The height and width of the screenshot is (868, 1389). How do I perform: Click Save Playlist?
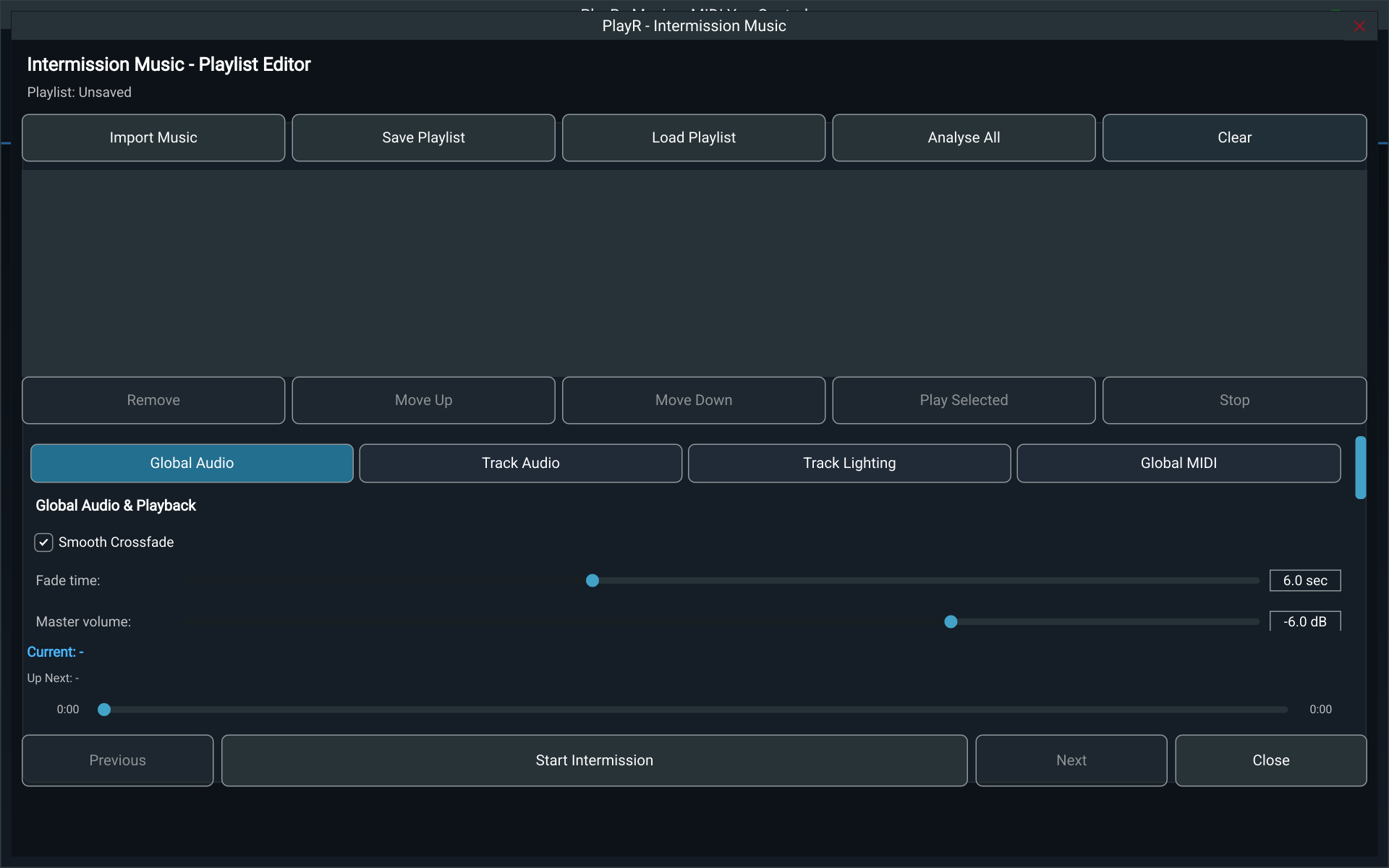[x=423, y=137]
